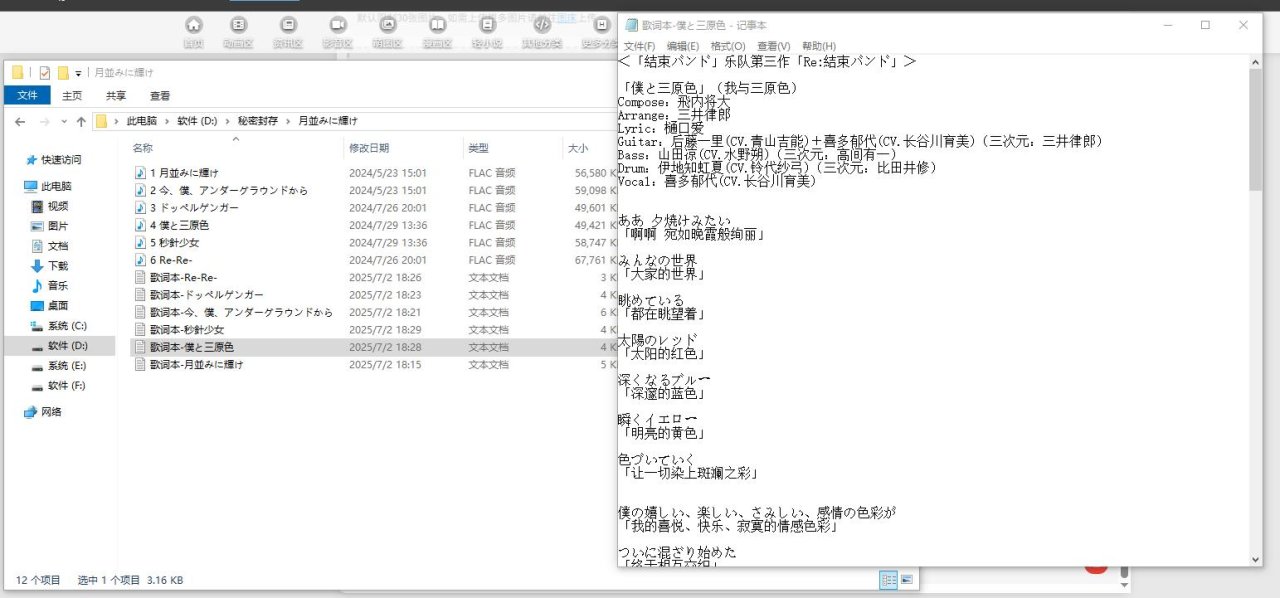Open 下載 folder in navigation pane
Screen dimensions: 1280x598
[58, 265]
